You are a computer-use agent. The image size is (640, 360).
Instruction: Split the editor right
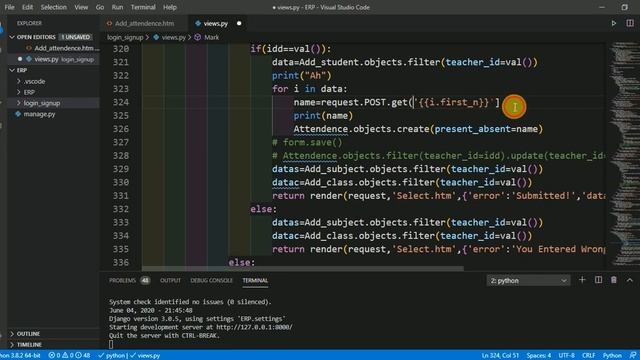click(x=630, y=23)
